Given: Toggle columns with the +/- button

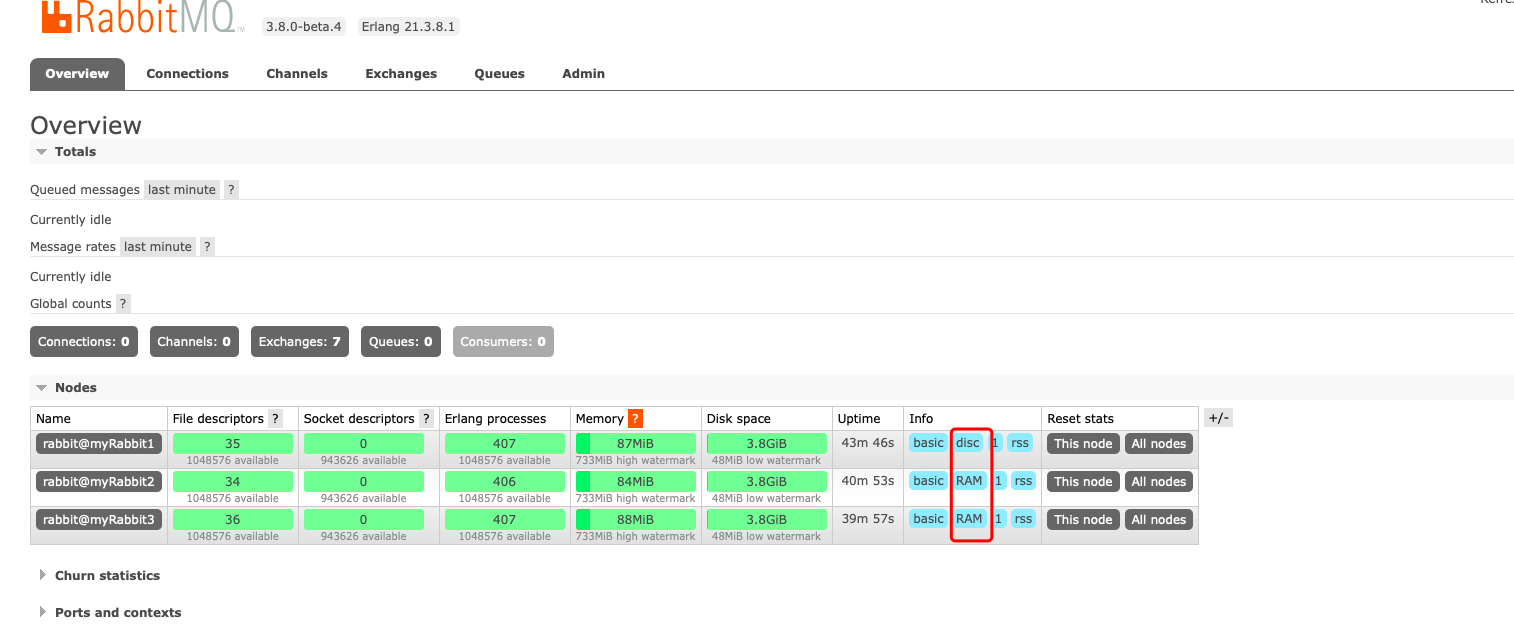Looking at the screenshot, I should [1218, 418].
